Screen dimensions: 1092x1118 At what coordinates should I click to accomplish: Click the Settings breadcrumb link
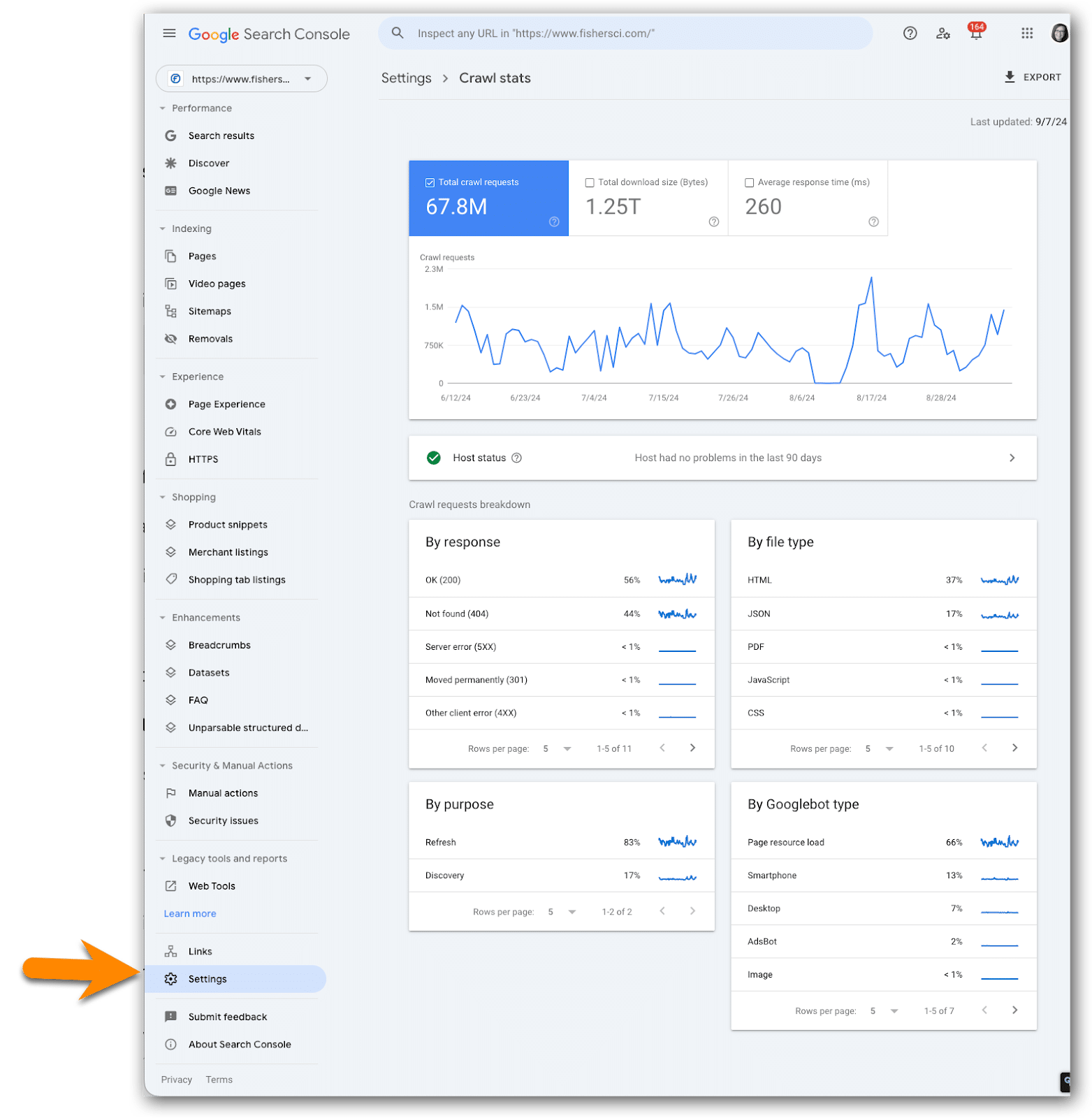[406, 78]
